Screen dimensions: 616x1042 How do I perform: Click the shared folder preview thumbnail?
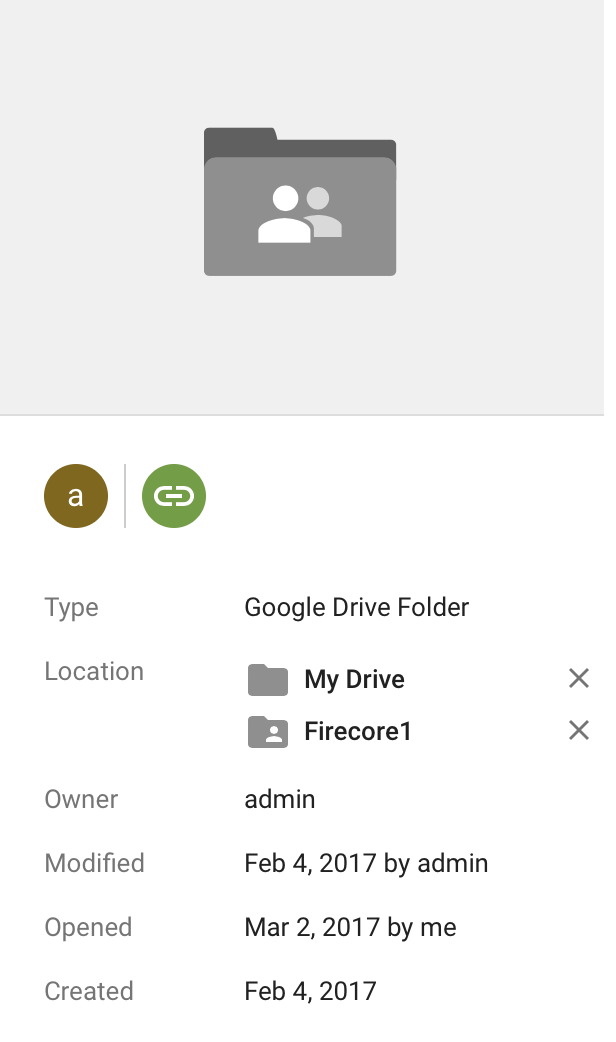click(x=300, y=201)
